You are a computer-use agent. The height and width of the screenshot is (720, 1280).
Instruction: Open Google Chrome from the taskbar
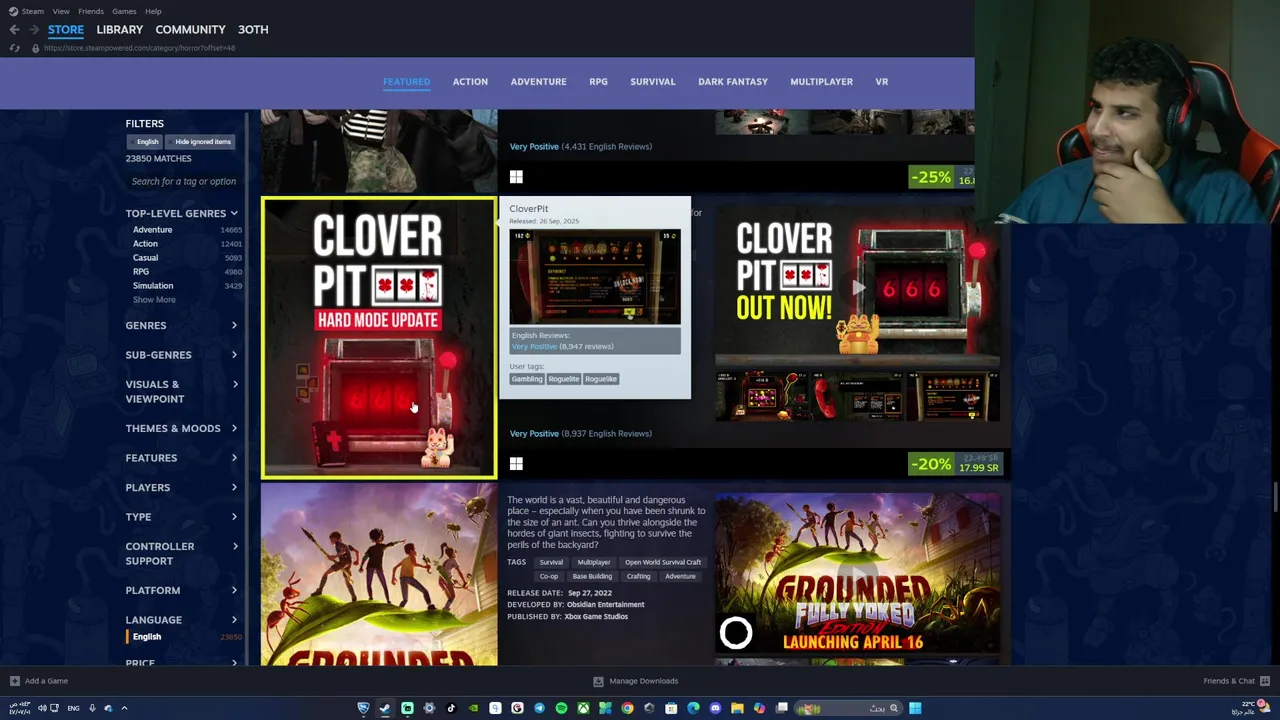[627, 708]
